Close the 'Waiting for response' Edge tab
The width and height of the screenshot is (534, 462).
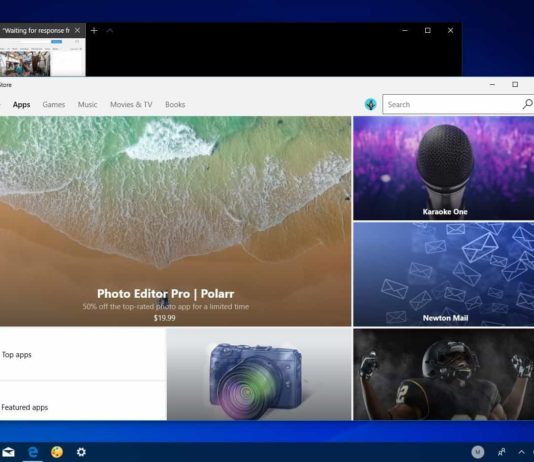point(78,30)
